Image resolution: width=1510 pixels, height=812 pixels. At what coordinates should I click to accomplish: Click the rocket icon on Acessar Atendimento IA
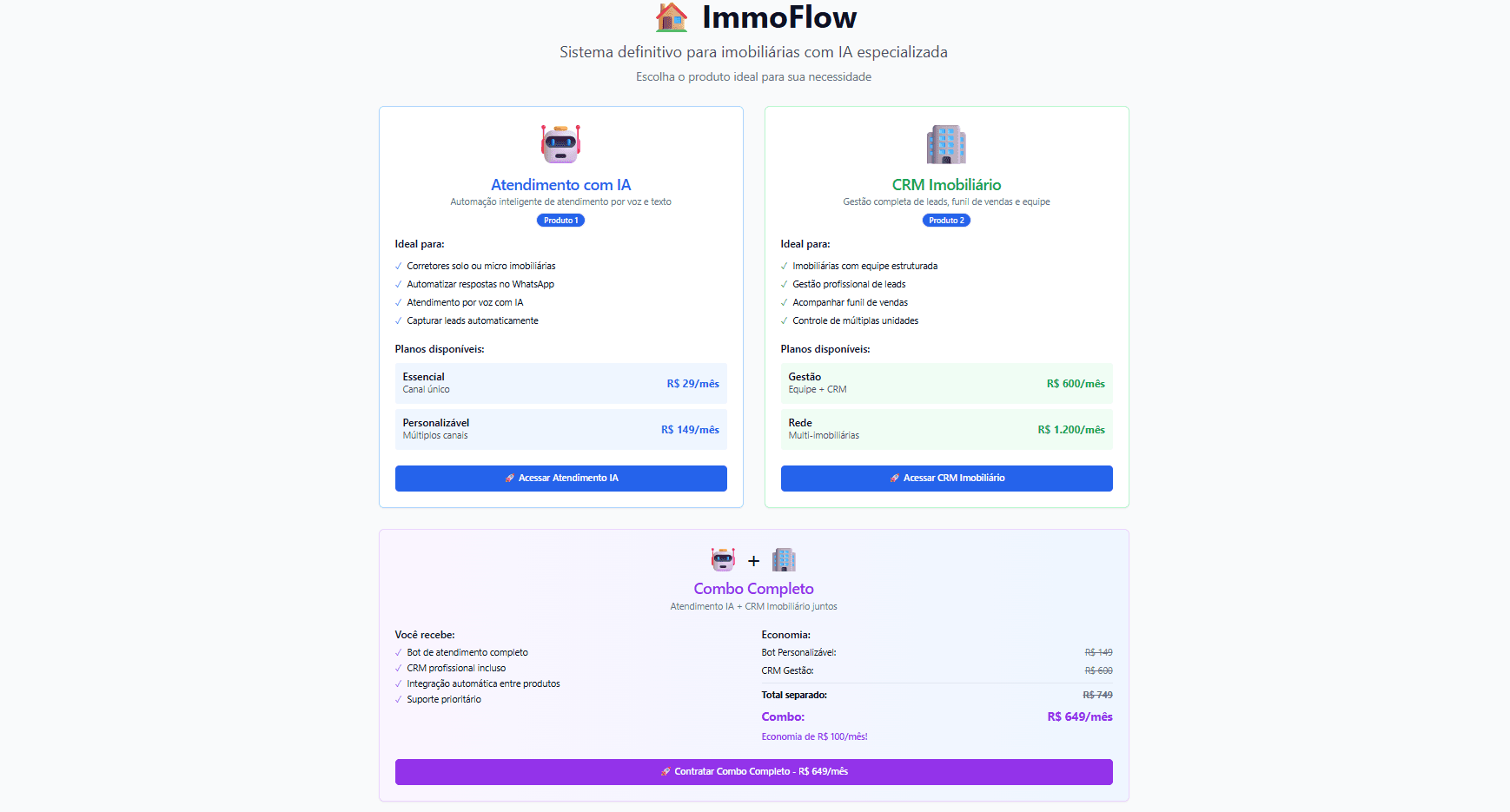pyautogui.click(x=508, y=478)
